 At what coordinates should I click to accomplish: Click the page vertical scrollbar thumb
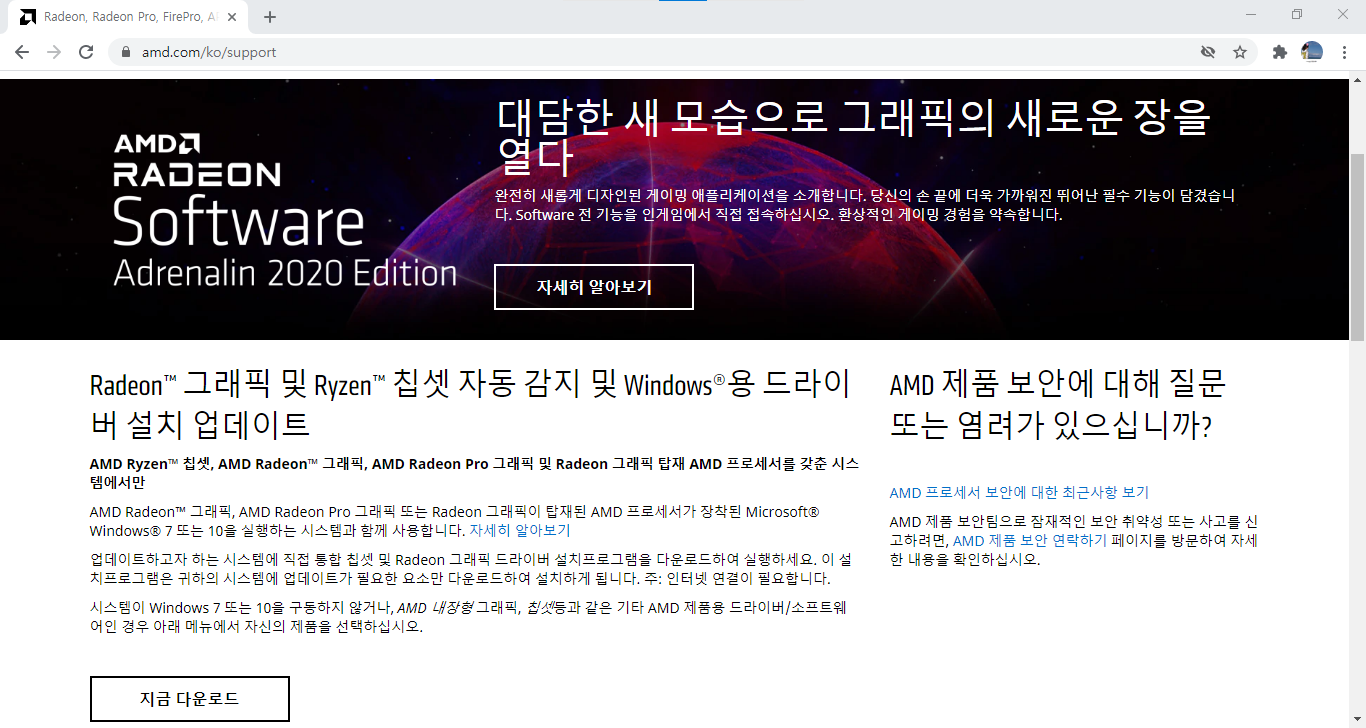1357,246
